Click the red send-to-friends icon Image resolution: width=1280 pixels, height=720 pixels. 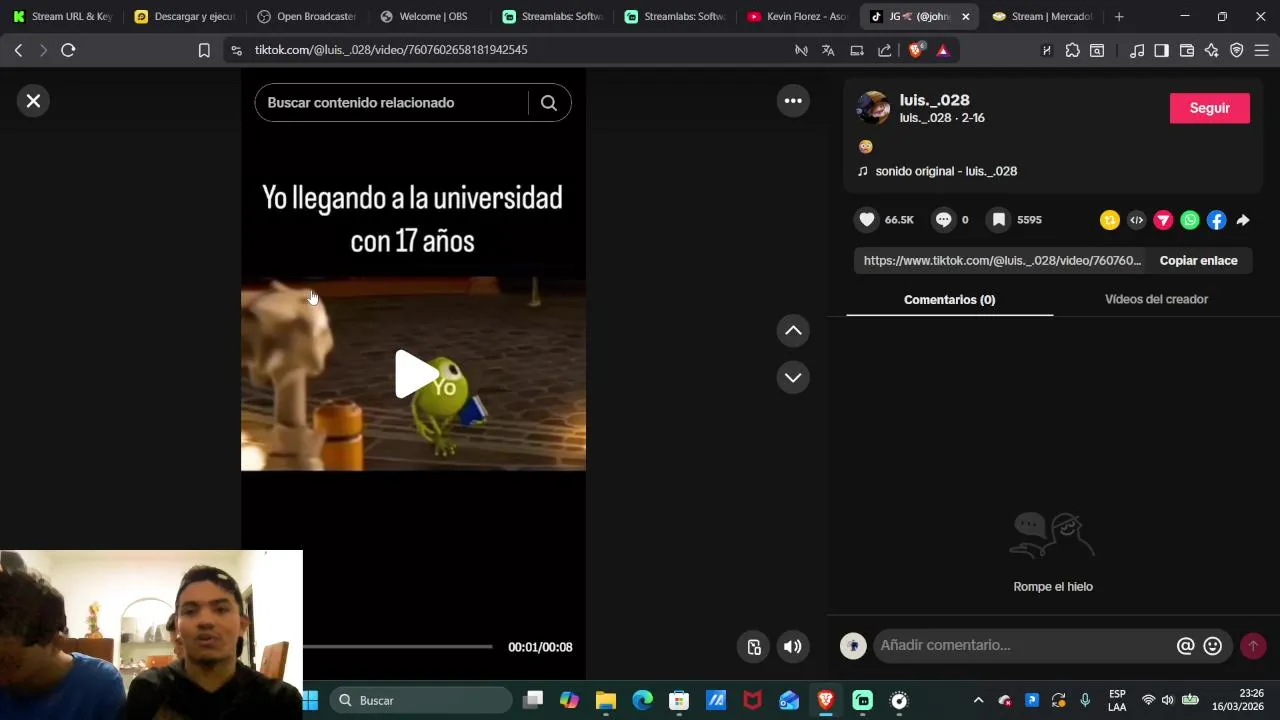point(1163,221)
